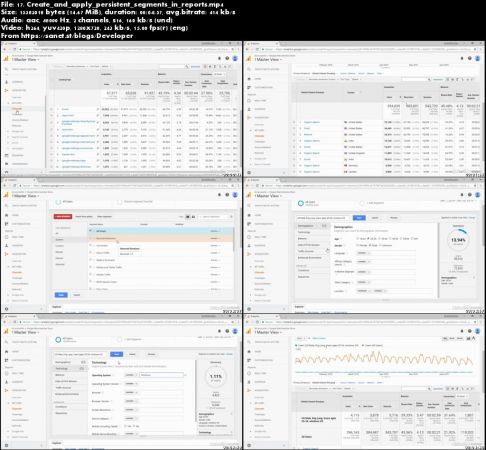Click Acquisition icon in segment list frame sidebar
Image resolution: width=486 pixels, height=450 pixels.
(6, 254)
